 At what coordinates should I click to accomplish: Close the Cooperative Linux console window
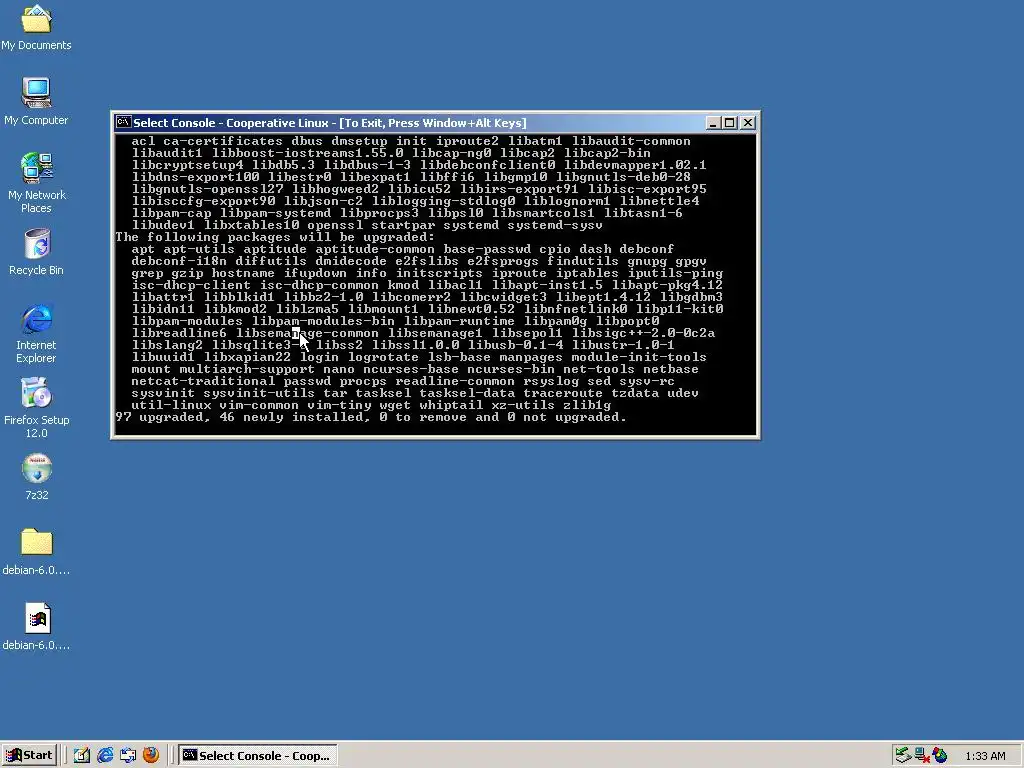point(748,123)
